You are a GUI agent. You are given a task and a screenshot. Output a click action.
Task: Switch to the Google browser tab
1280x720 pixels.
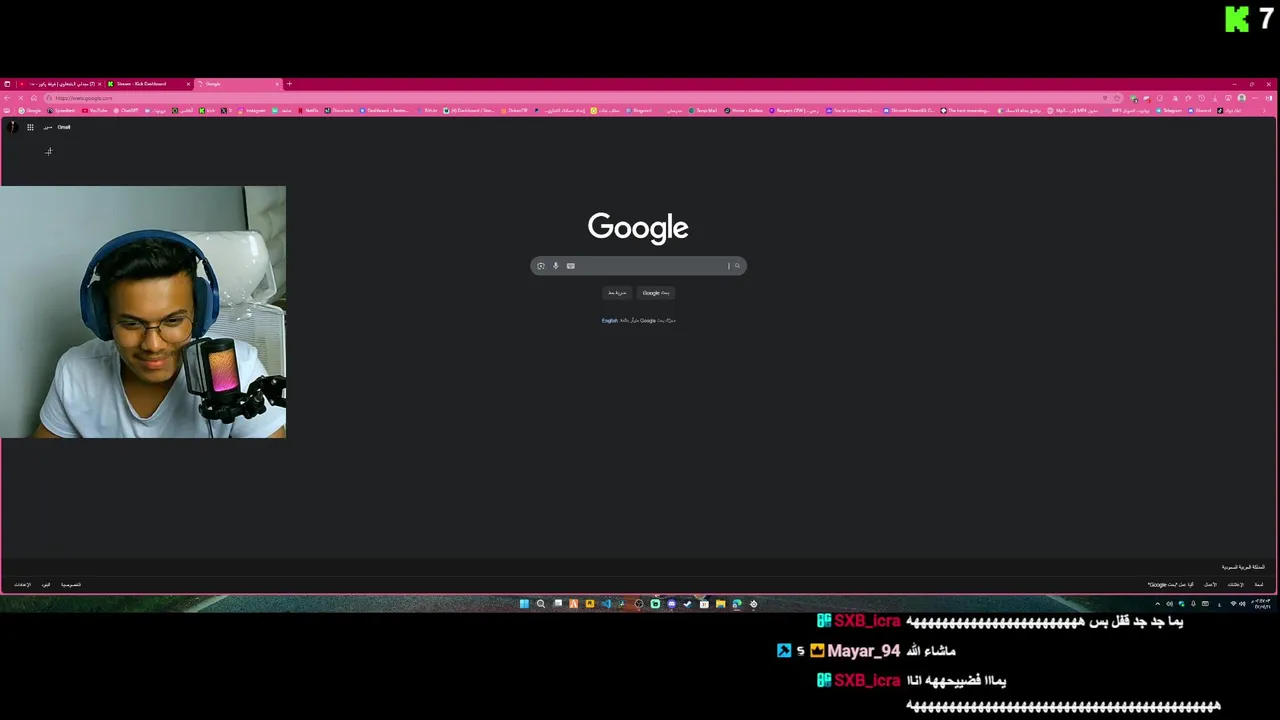(x=238, y=84)
